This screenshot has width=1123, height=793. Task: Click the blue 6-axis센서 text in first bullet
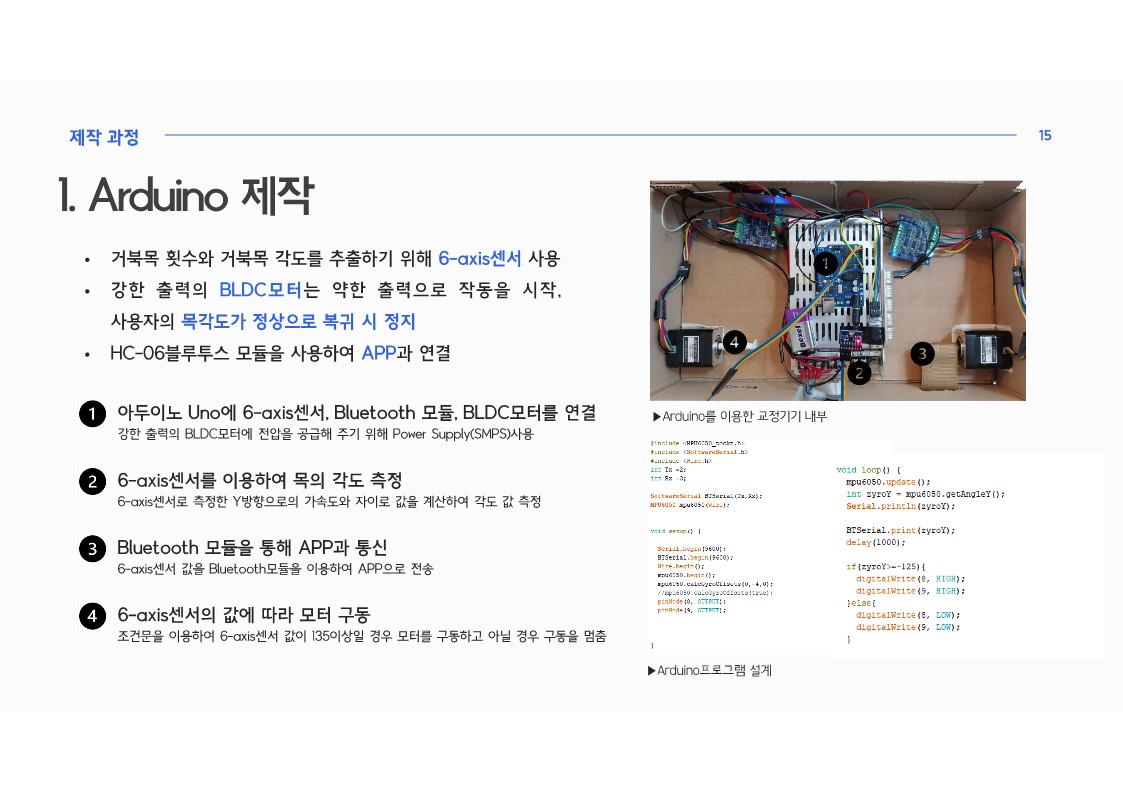coord(480,259)
